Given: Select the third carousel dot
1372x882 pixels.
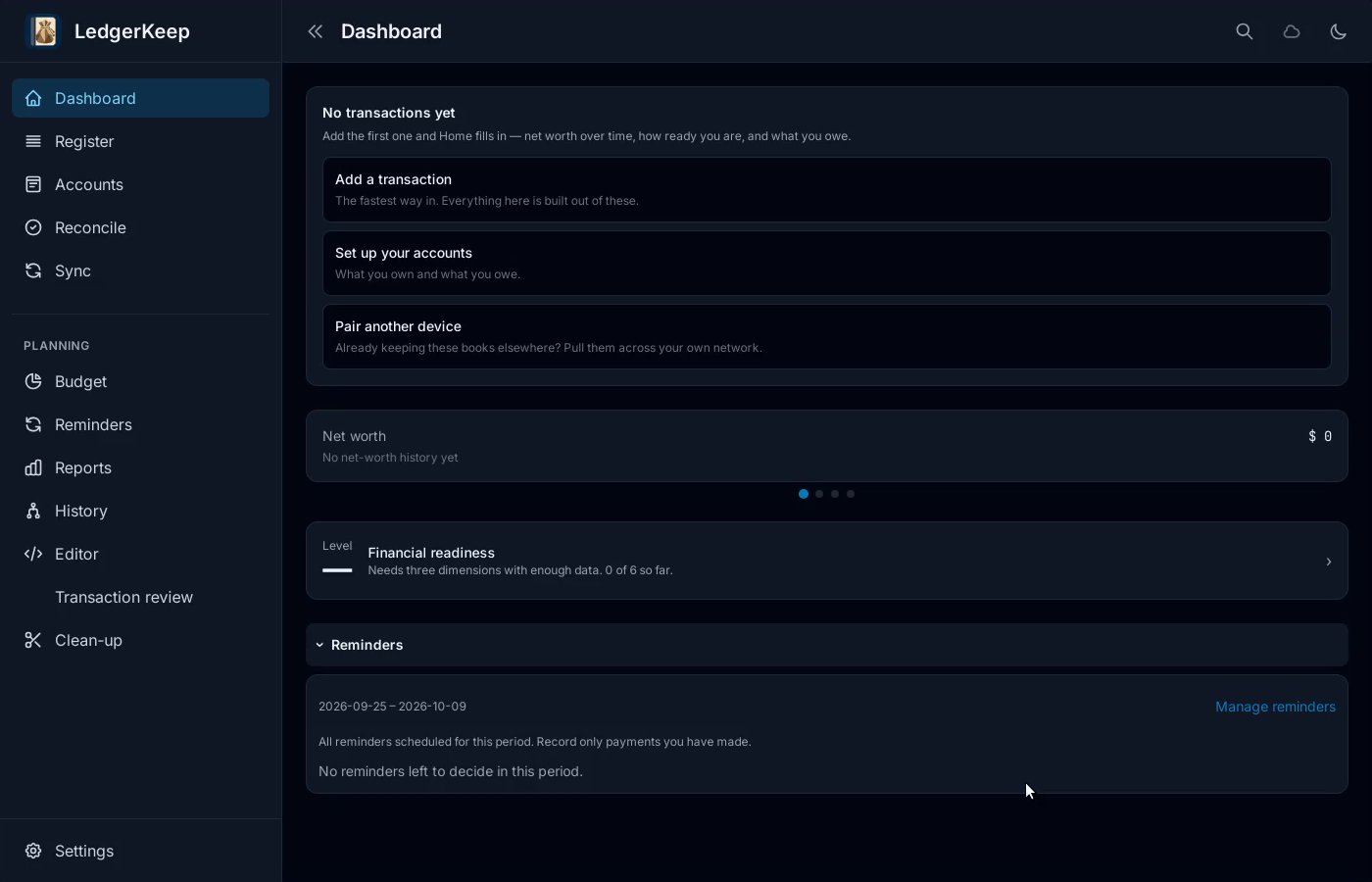Looking at the screenshot, I should point(835,494).
